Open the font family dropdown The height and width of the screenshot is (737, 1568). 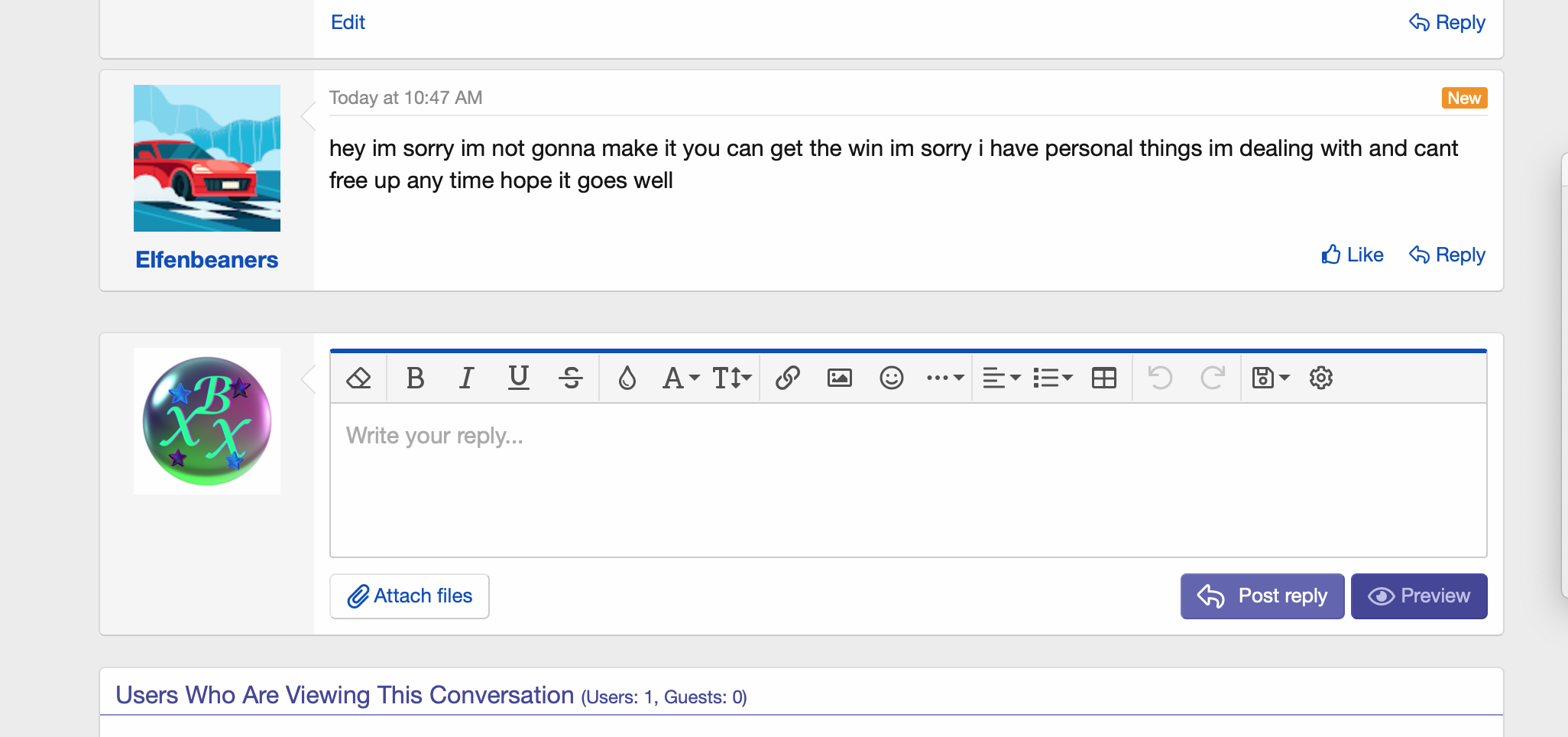(x=680, y=378)
